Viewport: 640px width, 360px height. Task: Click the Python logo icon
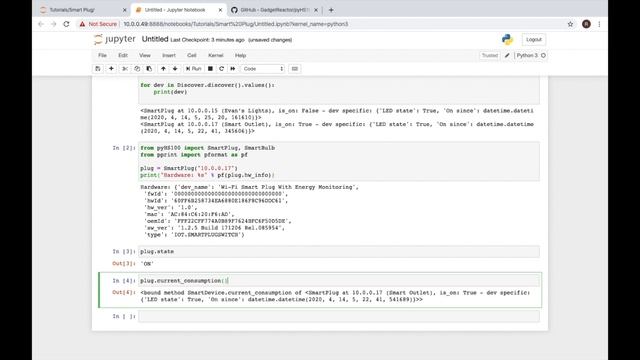coord(507,39)
